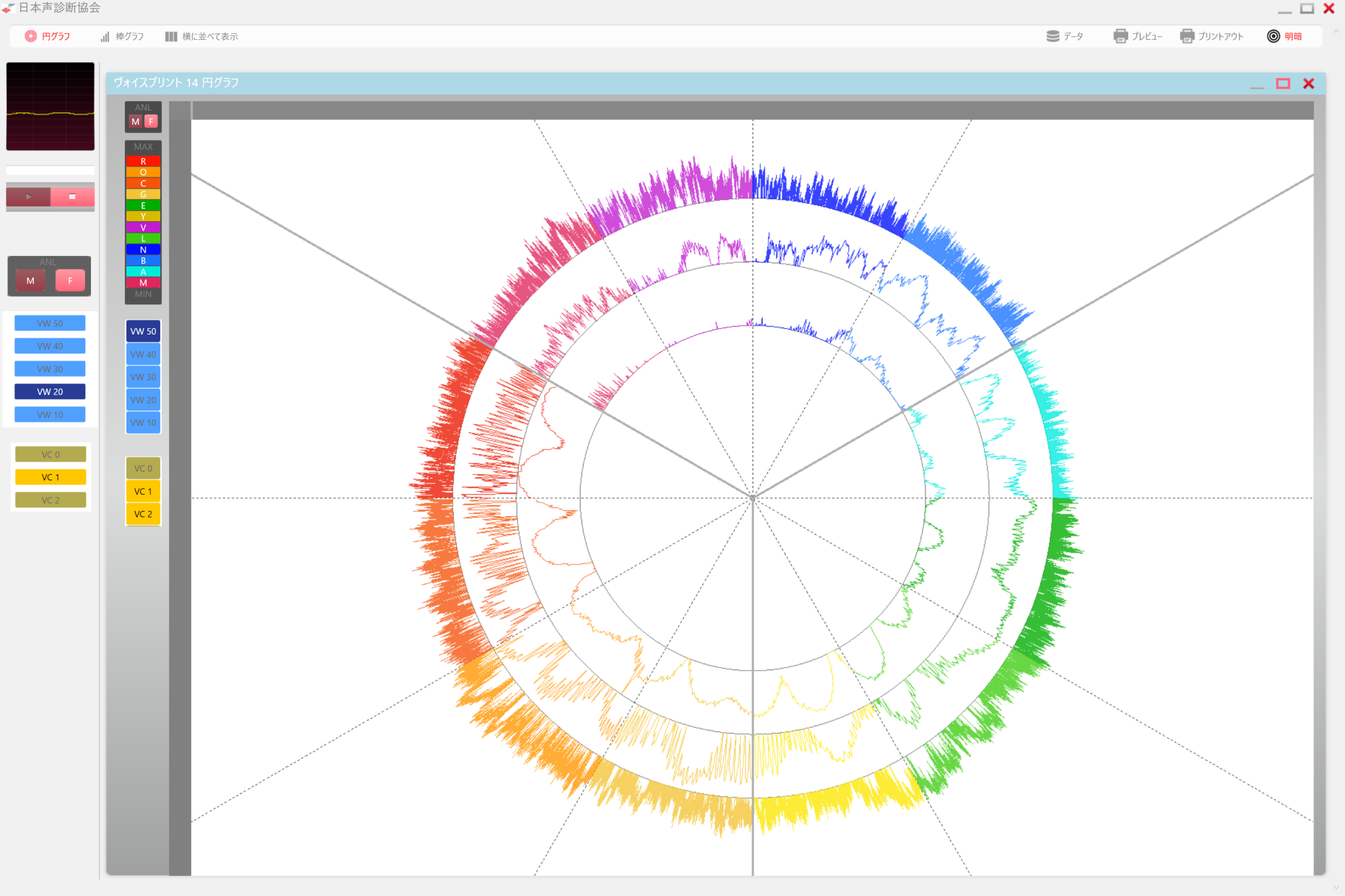Open the データ database icon

pos(1052,36)
